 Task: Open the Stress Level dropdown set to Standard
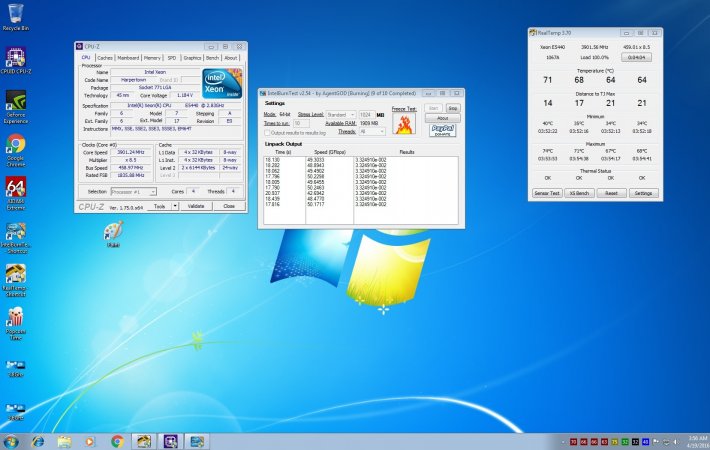pos(341,115)
